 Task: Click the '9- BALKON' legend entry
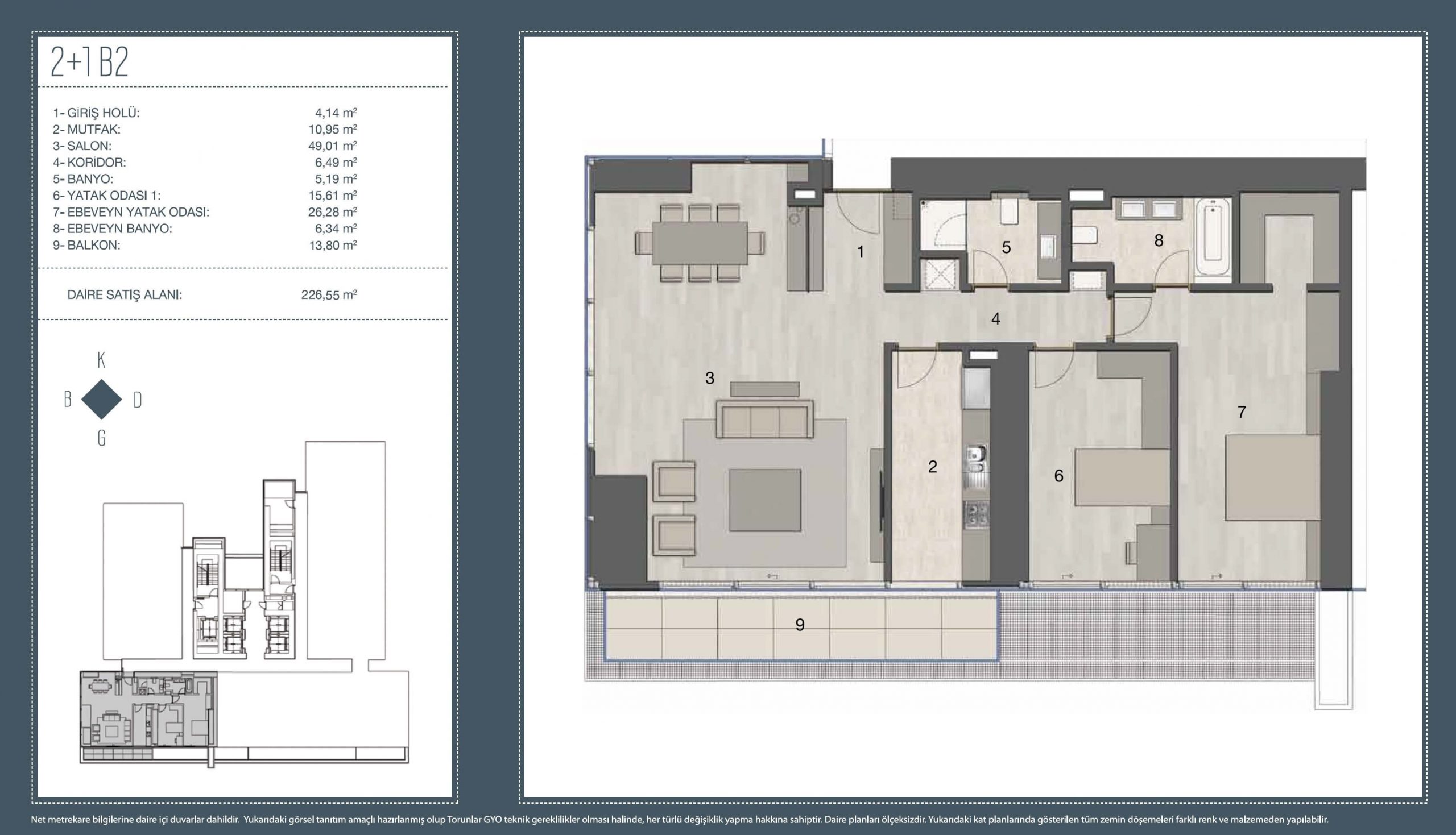[x=86, y=245]
